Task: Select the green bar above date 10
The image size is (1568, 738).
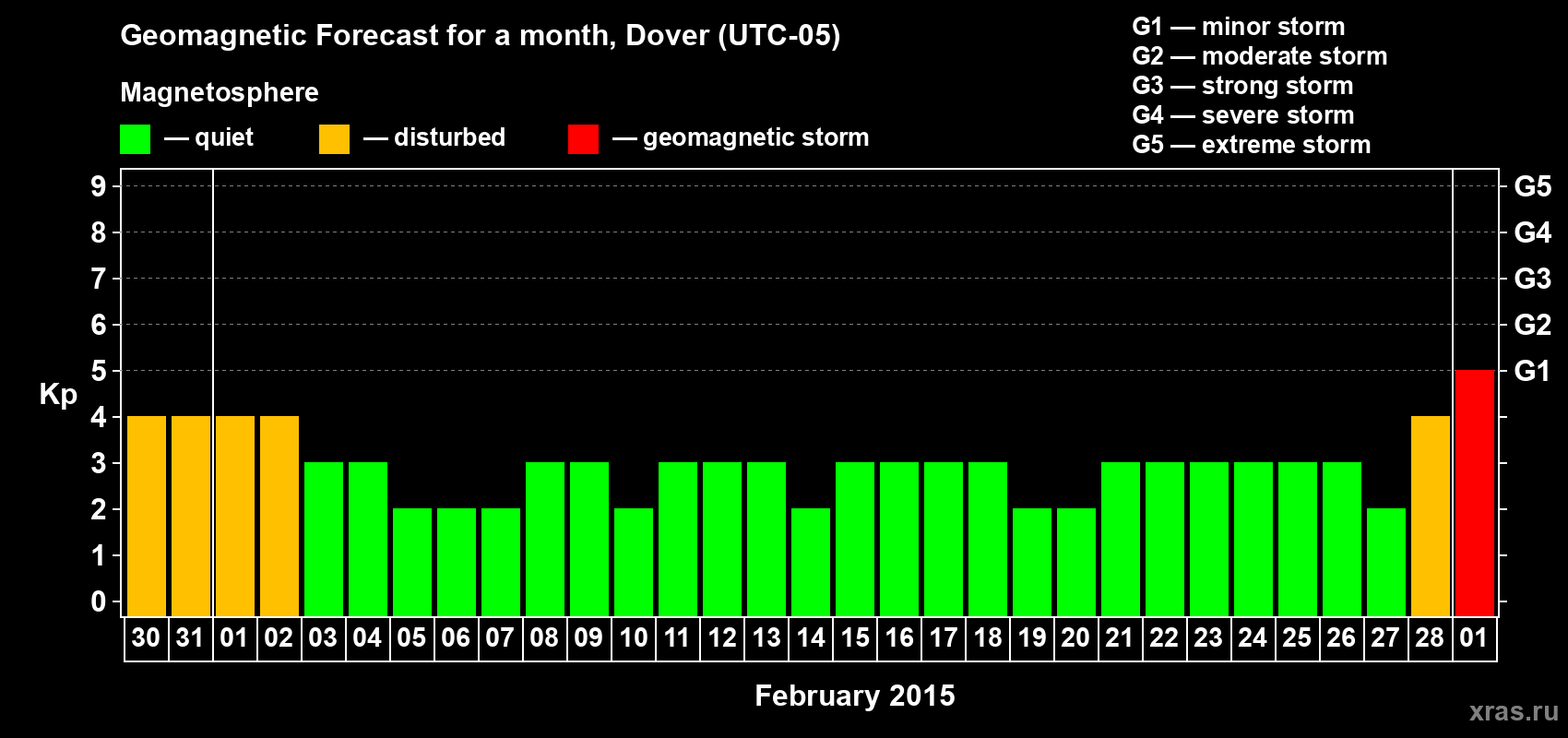Action: coord(634,562)
